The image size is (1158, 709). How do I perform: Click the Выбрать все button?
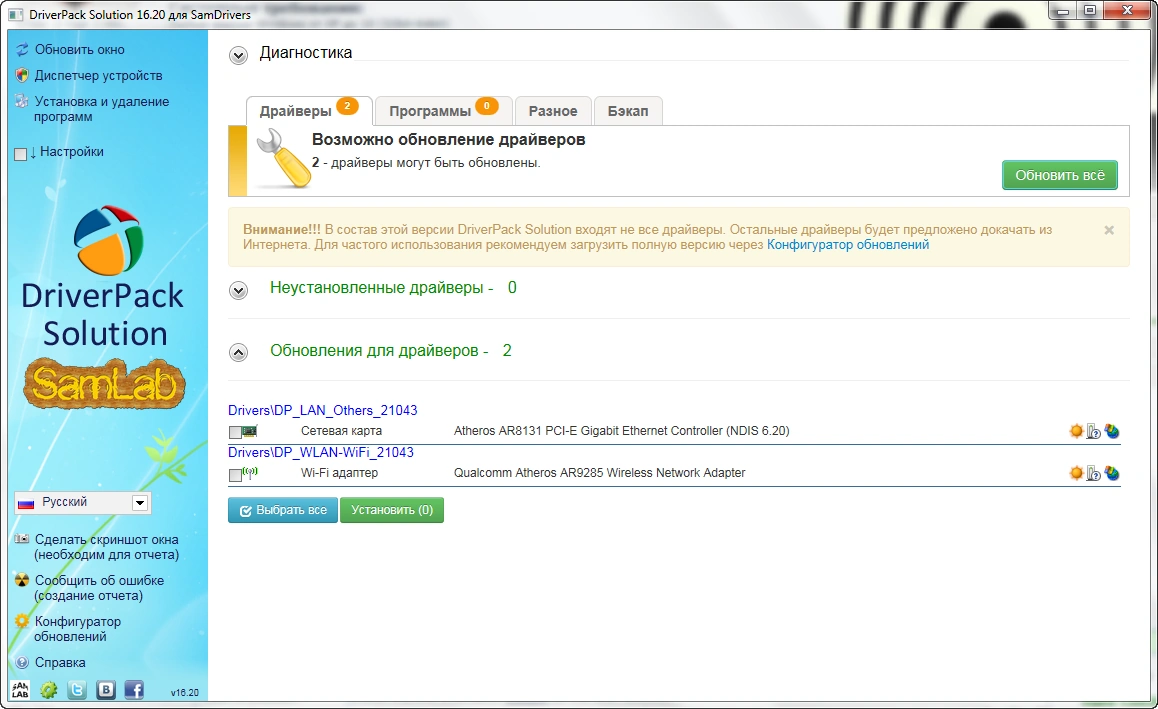coord(283,510)
